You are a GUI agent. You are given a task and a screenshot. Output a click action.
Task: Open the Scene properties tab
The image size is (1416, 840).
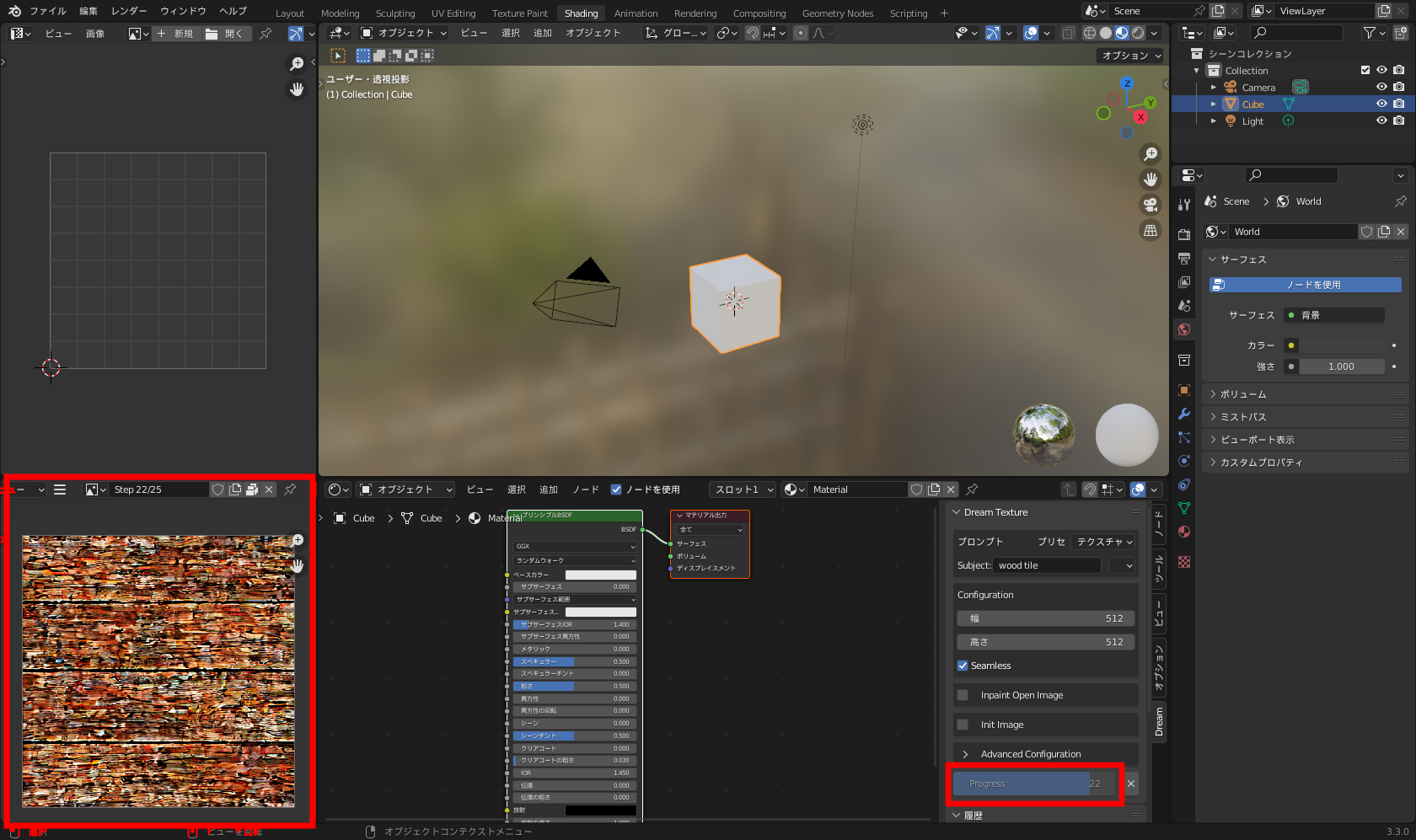pos(1184,305)
